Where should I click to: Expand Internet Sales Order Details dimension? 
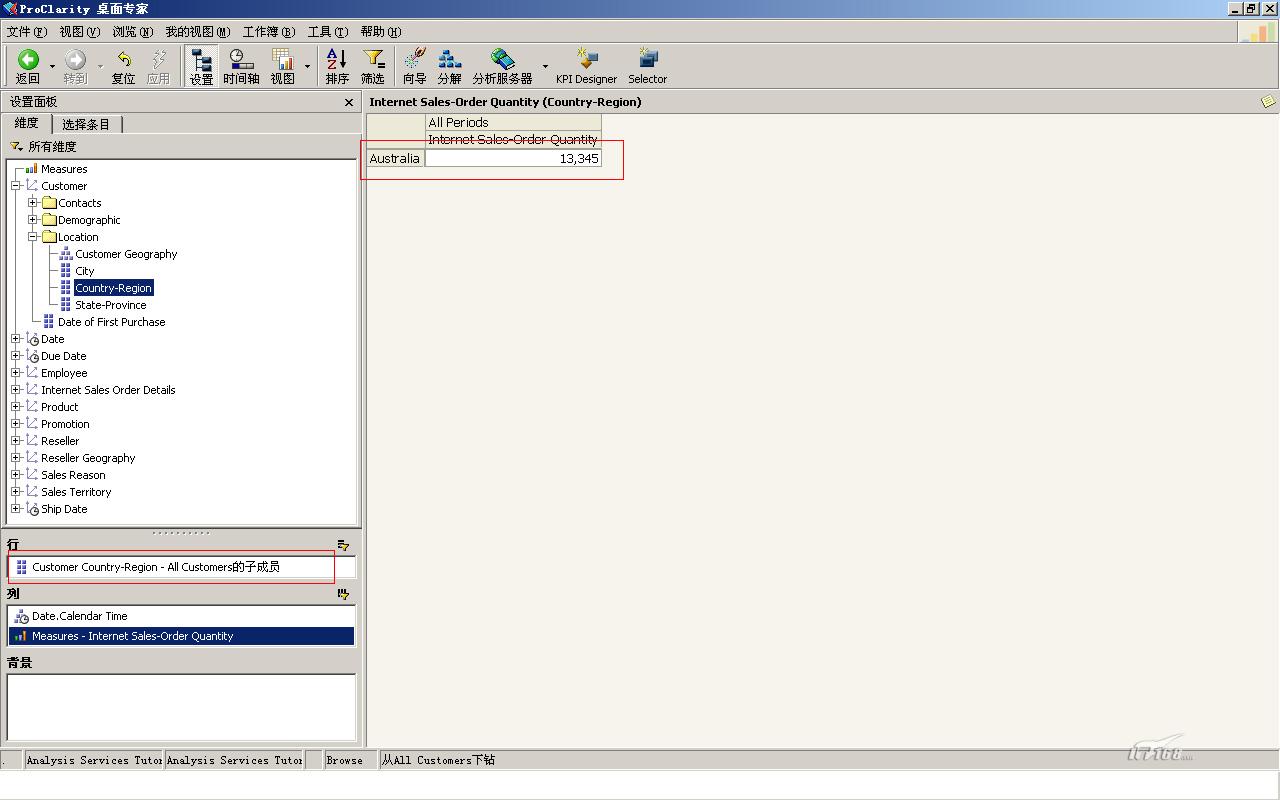coord(16,390)
